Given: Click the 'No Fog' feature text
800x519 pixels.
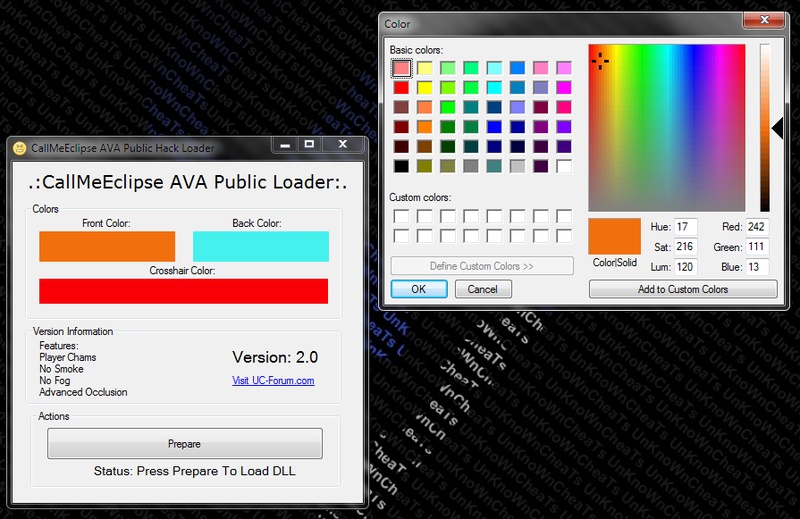Looking at the screenshot, I should (x=55, y=381).
